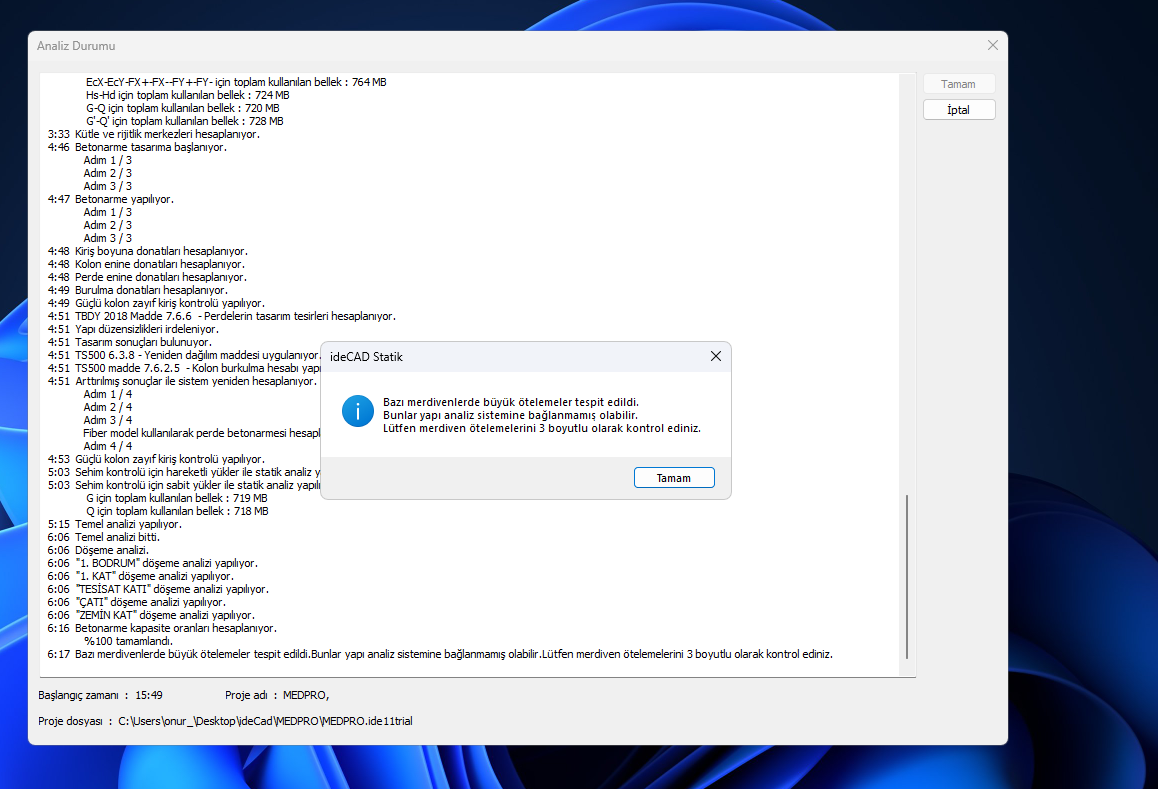The height and width of the screenshot is (789, 1158).
Task: Close the ideCAD Statik message box
Action: point(715,356)
